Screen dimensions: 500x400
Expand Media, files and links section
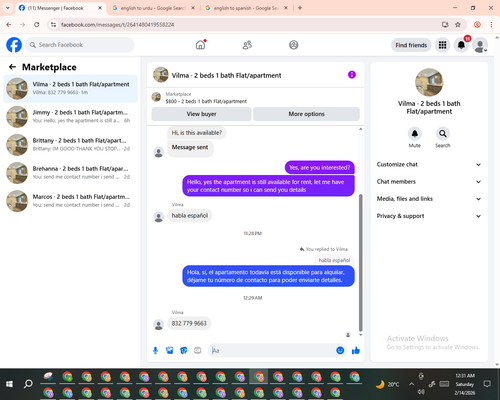pos(429,199)
